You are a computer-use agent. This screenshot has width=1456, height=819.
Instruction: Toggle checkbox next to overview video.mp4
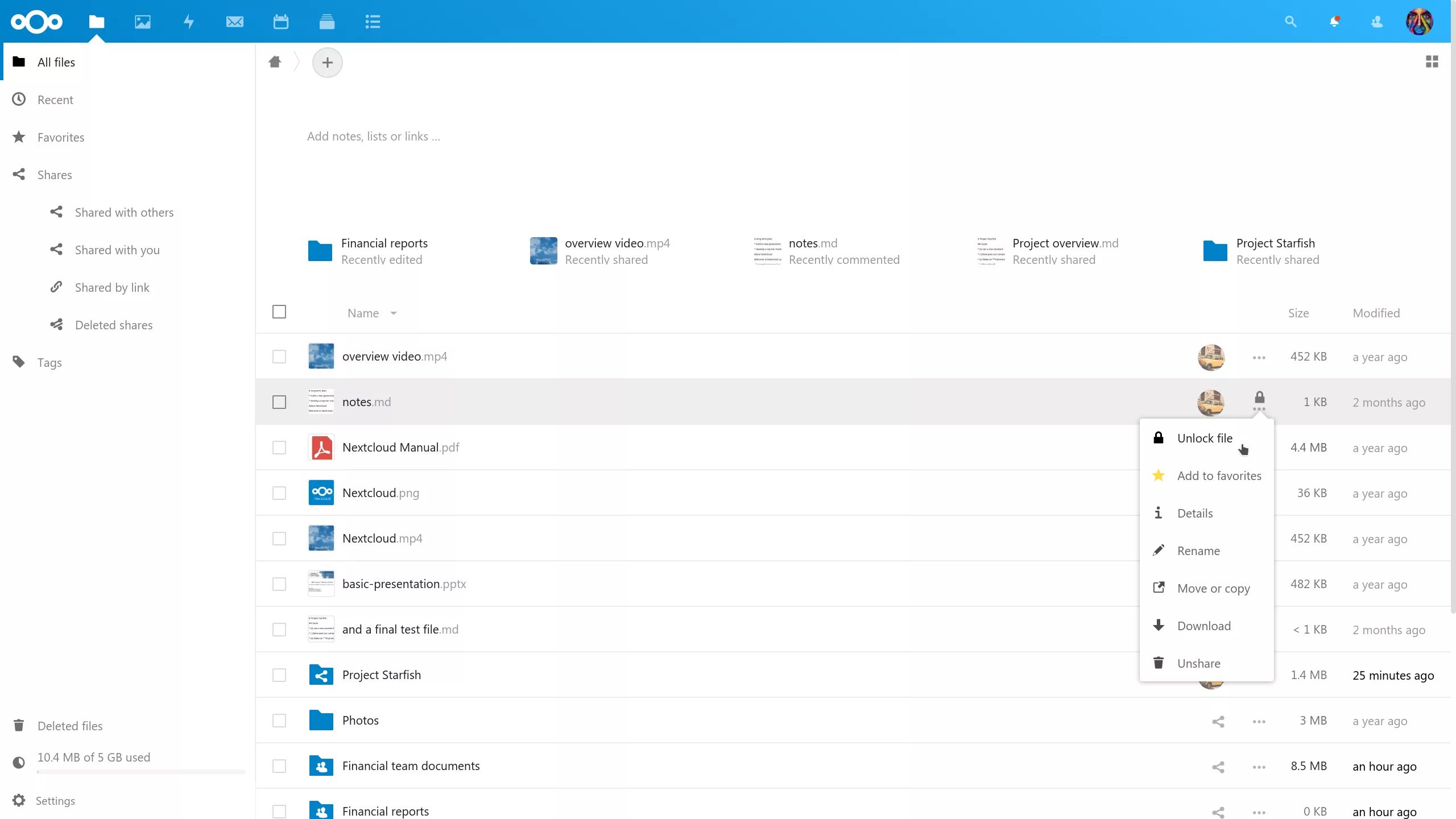tap(279, 357)
